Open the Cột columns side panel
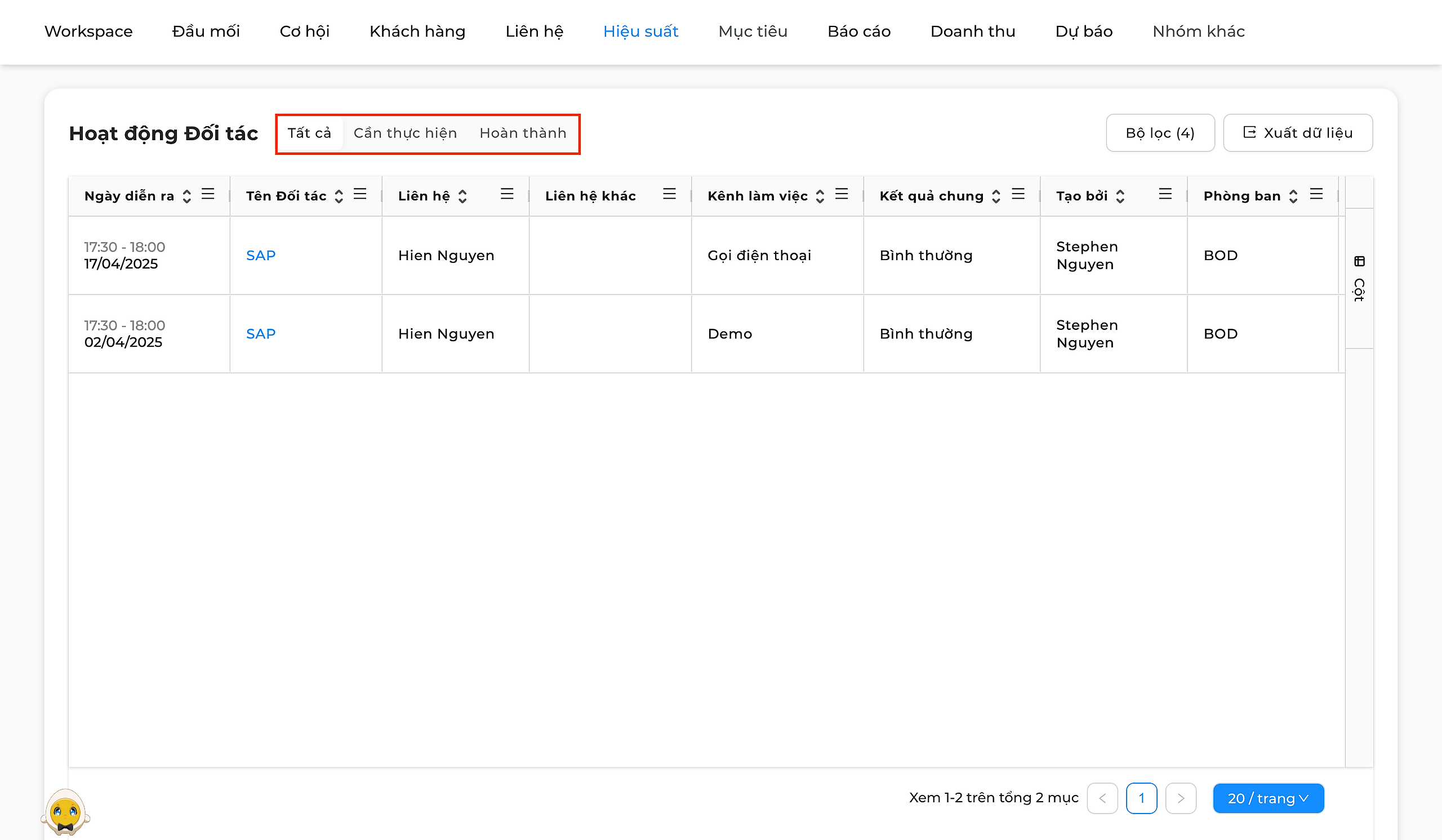The height and width of the screenshot is (840, 1442). point(1360,279)
